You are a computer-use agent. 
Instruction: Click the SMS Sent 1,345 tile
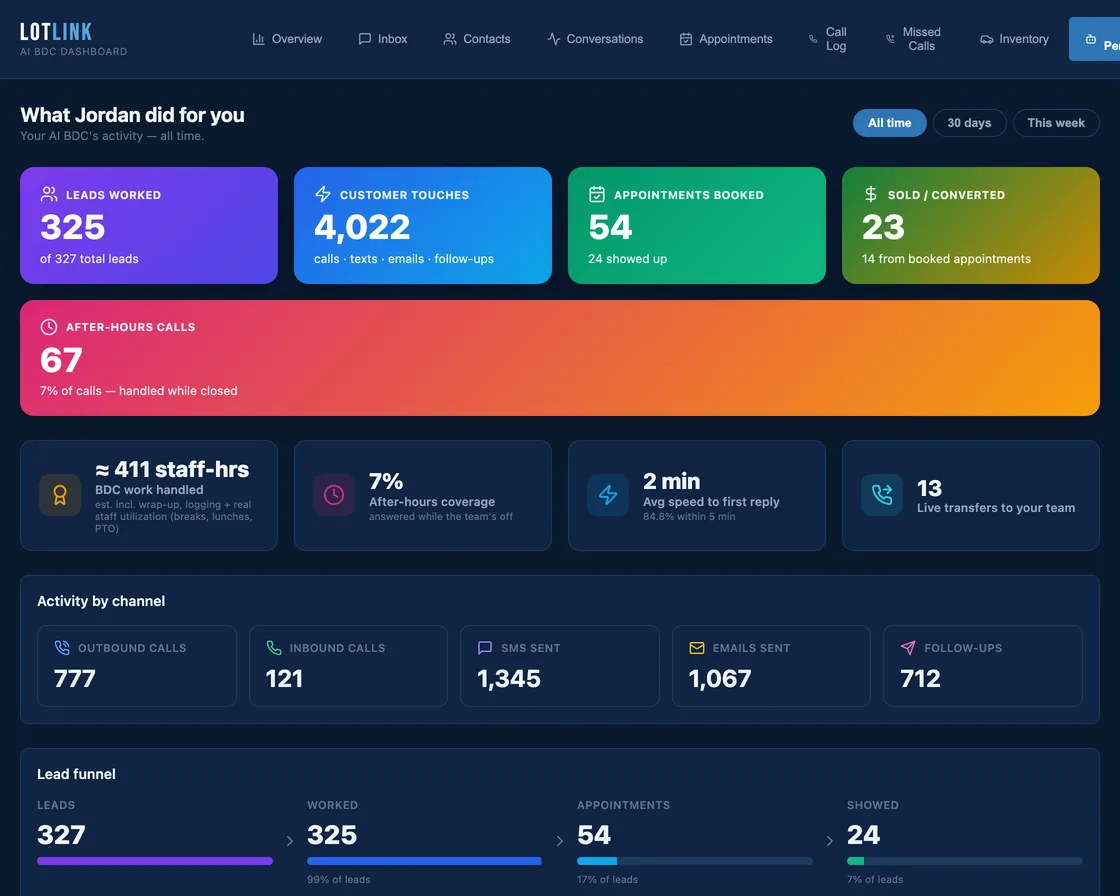pyautogui.click(x=559, y=666)
